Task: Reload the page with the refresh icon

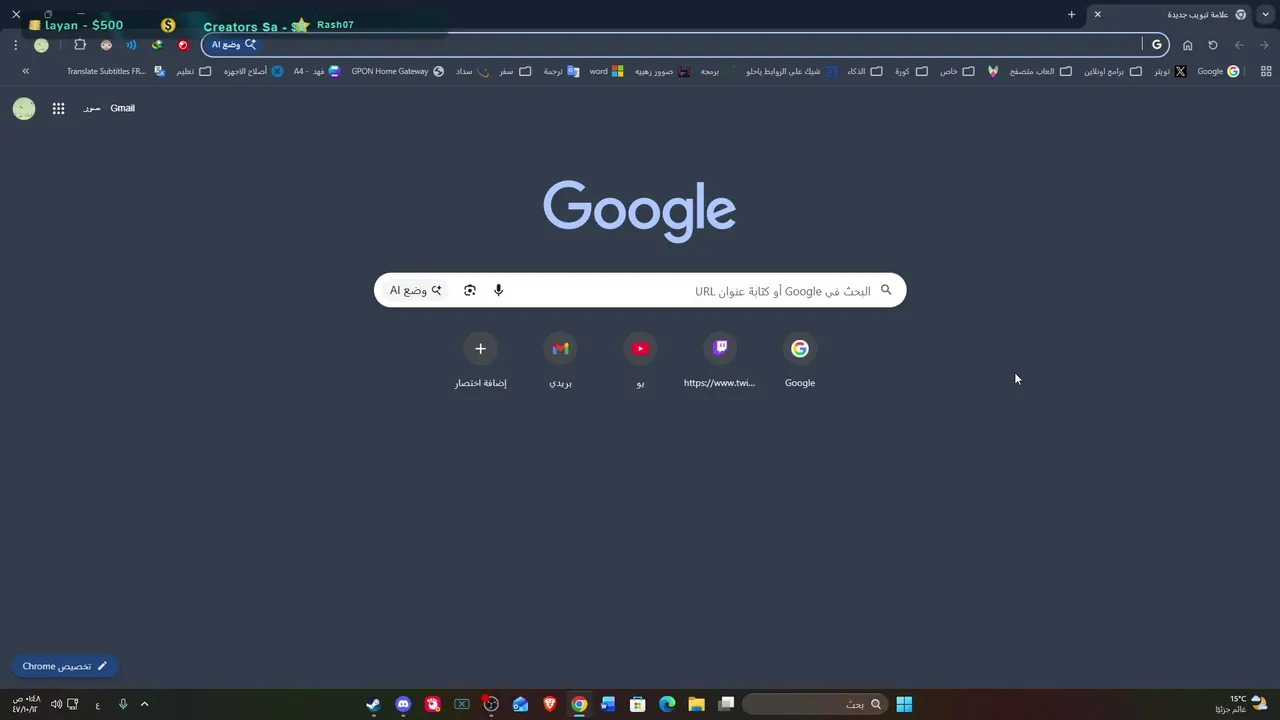Action: (x=1213, y=45)
